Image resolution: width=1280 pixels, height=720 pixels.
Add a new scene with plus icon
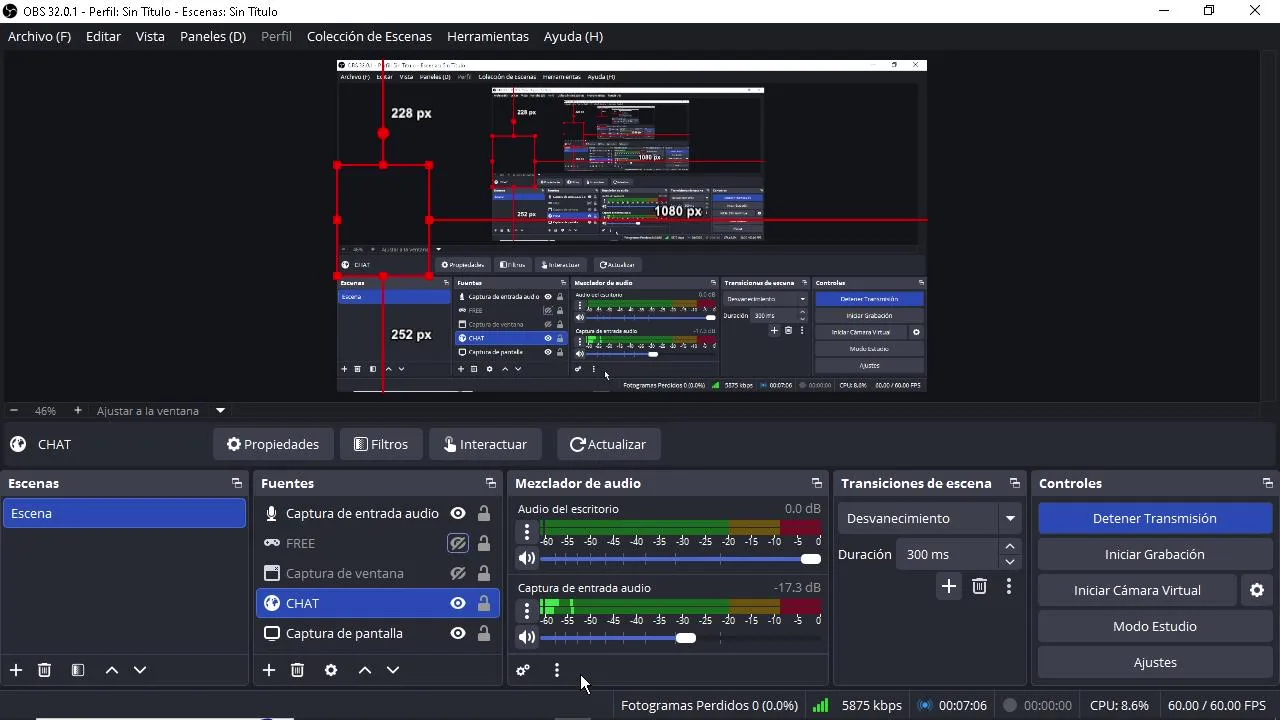[x=16, y=670]
